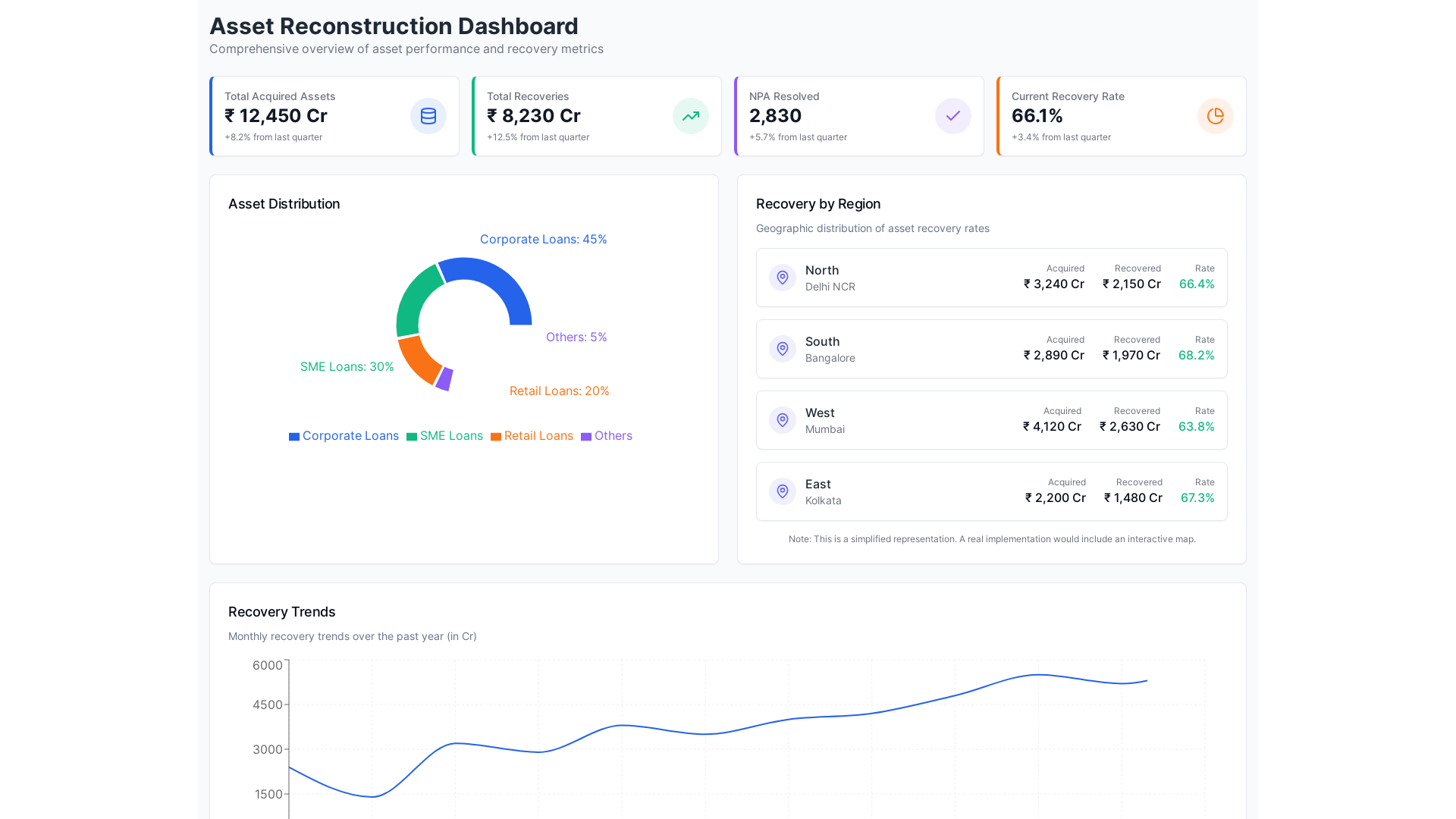Viewport: 1456px width, 819px height.
Task: Click the Recovery by Region card title
Action: click(x=818, y=204)
